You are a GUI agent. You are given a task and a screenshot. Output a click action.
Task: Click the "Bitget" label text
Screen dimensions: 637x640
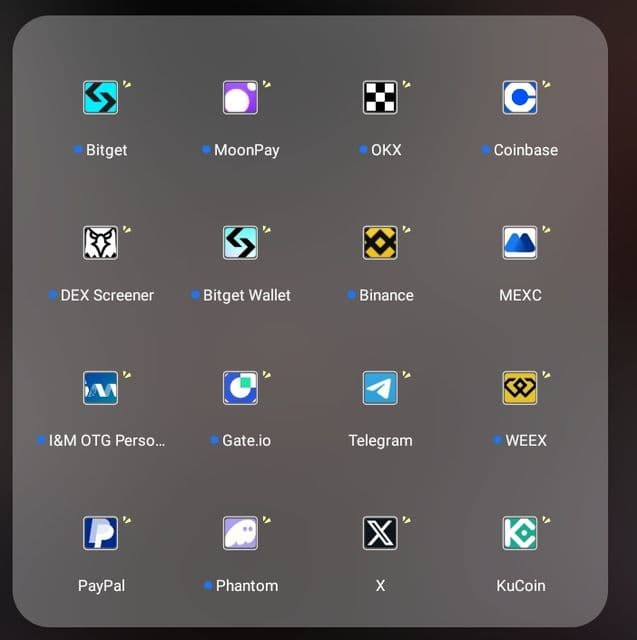pyautogui.click(x=107, y=151)
